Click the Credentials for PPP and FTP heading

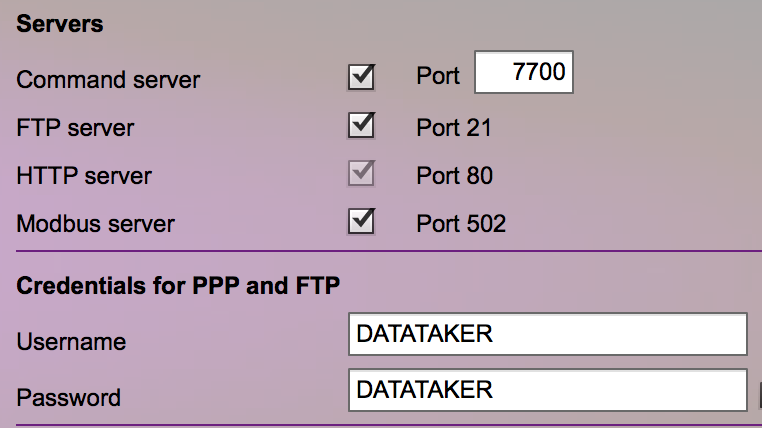tap(178, 286)
